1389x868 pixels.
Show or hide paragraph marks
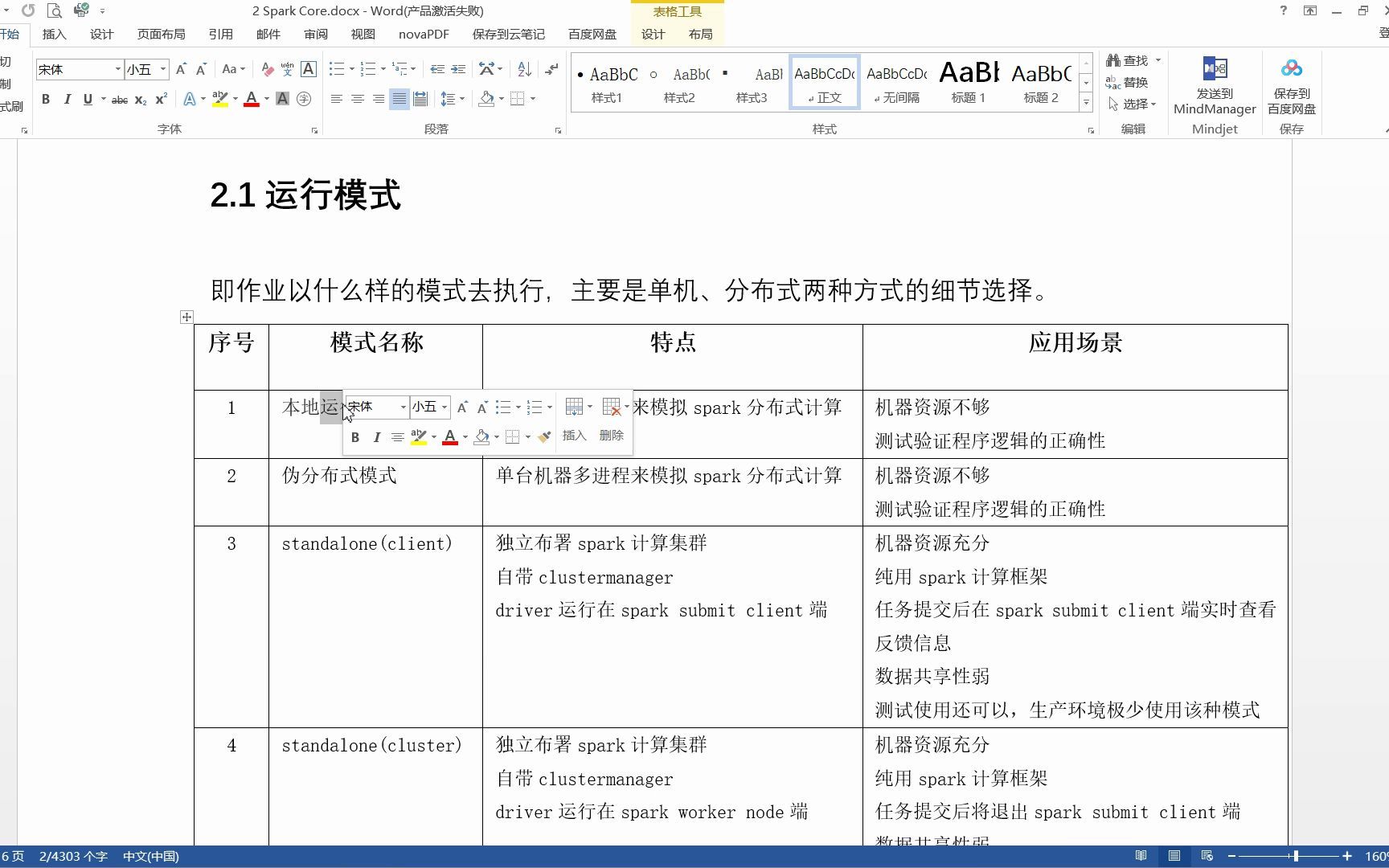(x=551, y=70)
